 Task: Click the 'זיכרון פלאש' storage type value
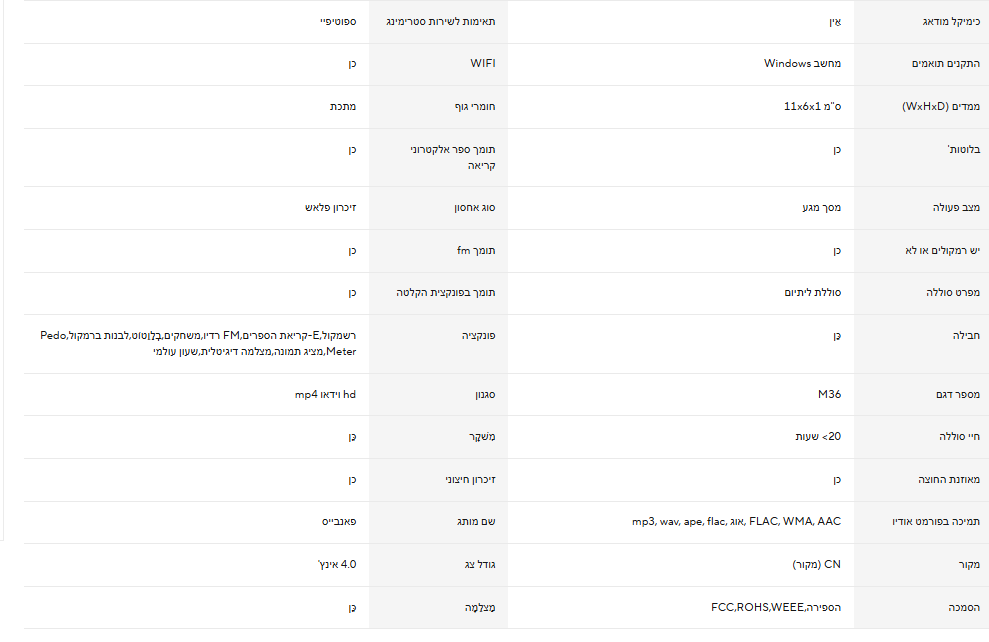coord(331,207)
